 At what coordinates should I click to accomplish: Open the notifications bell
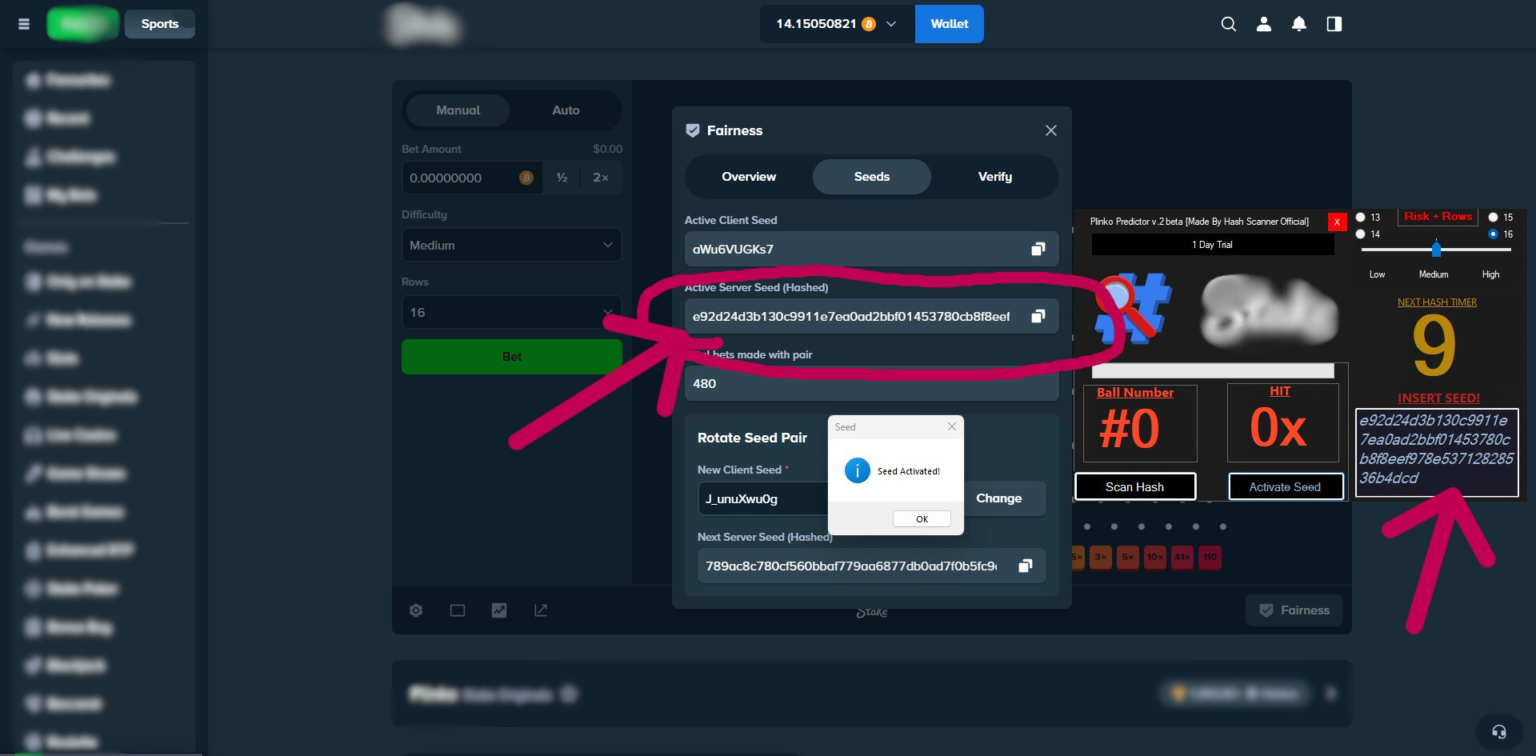[x=1299, y=24]
